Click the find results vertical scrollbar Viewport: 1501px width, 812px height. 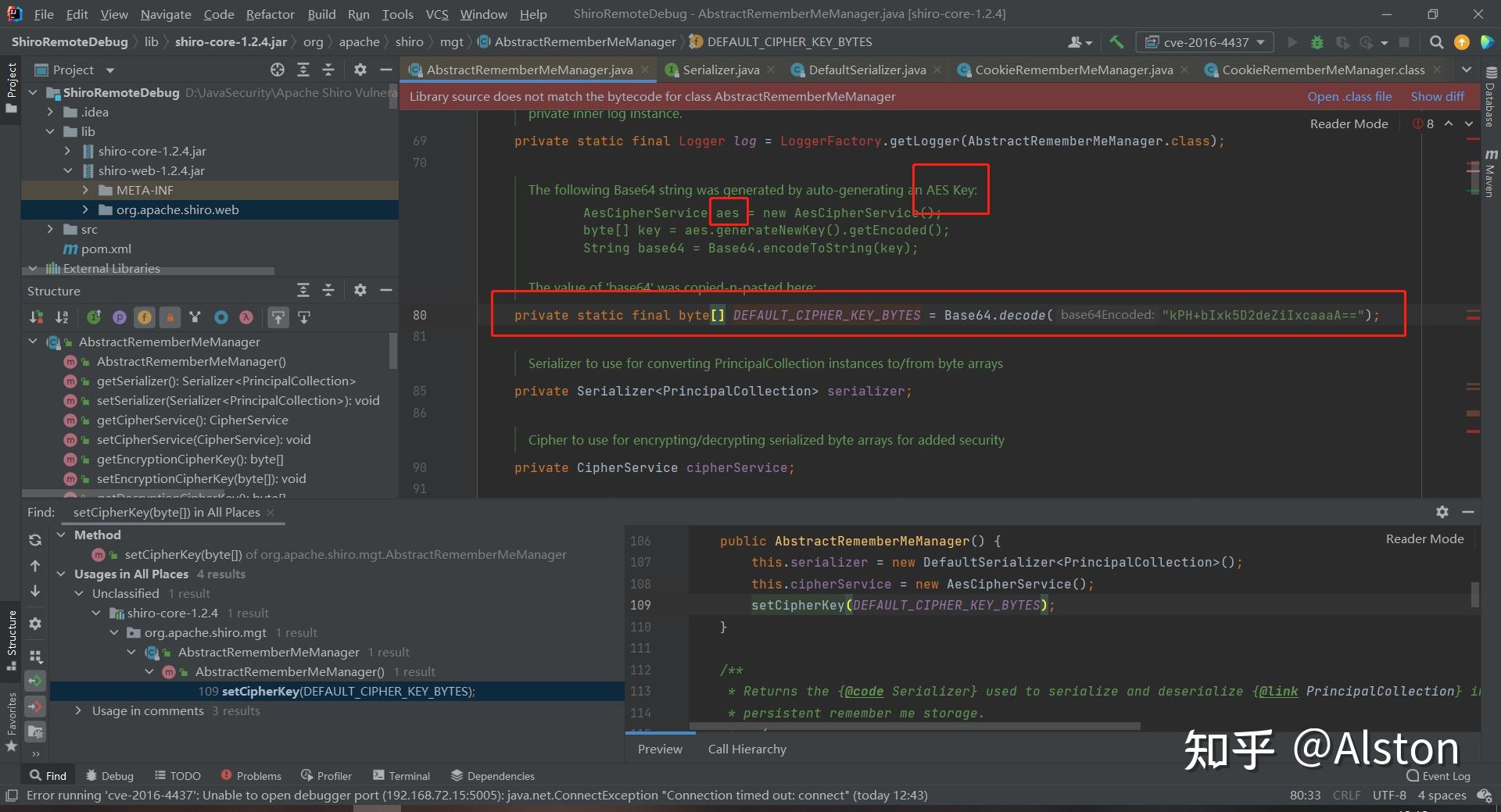pos(1474,594)
